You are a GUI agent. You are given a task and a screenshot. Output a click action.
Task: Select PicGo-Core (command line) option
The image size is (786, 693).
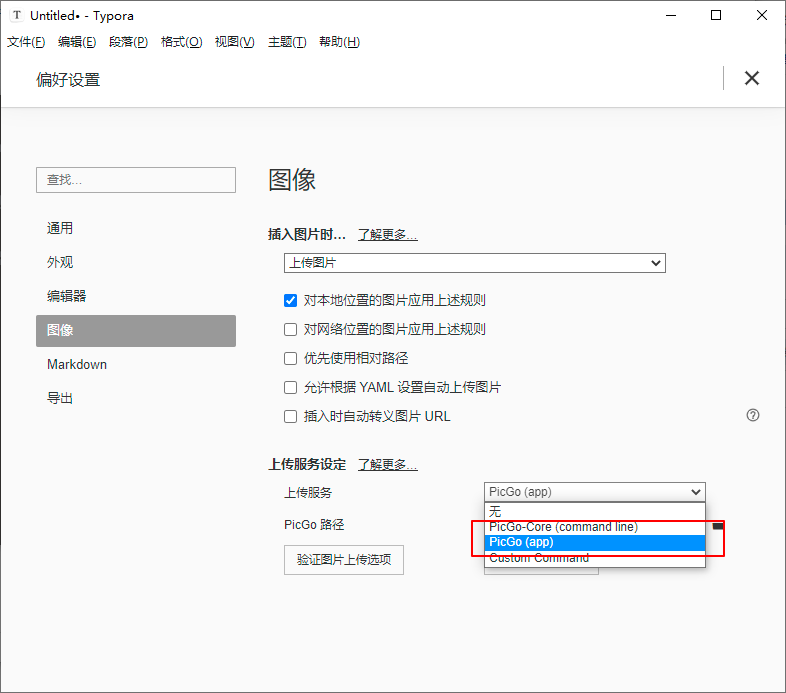tap(563, 527)
